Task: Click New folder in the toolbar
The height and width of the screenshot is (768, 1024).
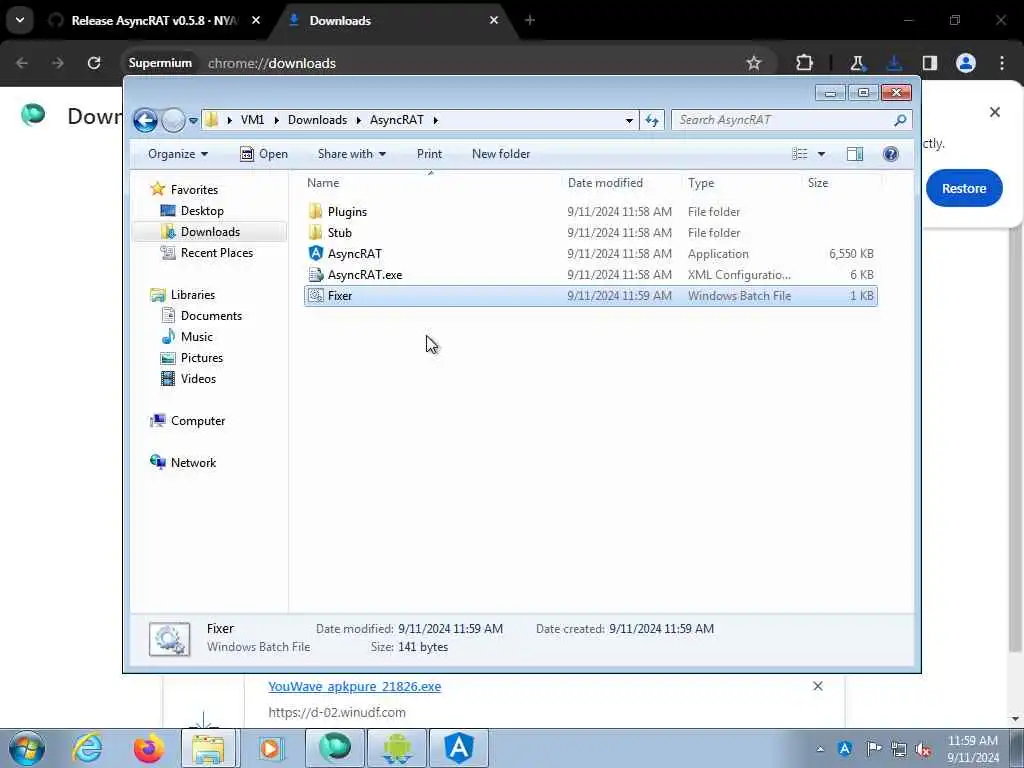Action: [x=501, y=154]
